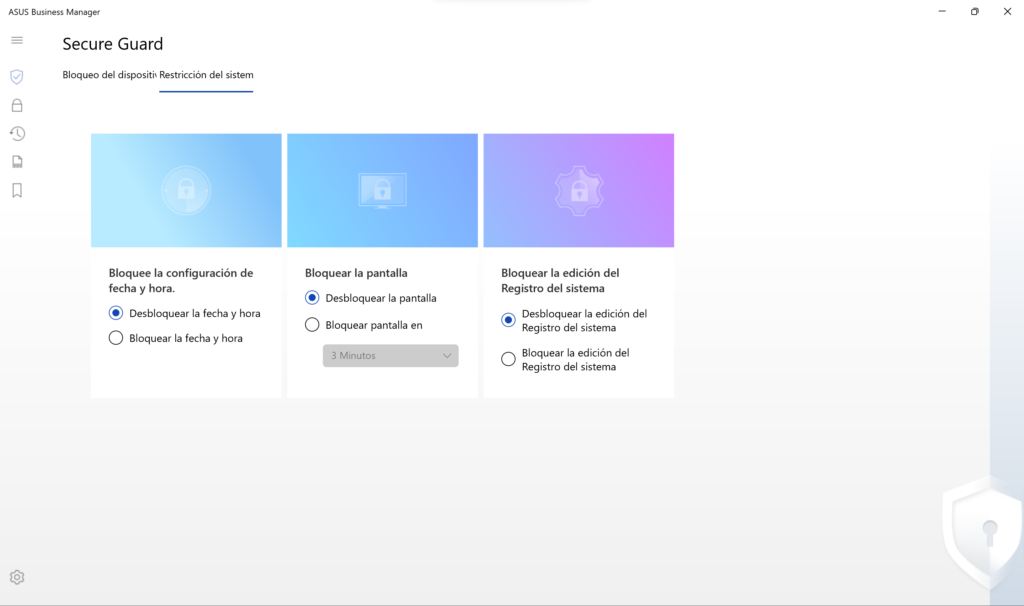
Task: Select "Desbloquear la pantalla" radio button
Action: coord(312,298)
